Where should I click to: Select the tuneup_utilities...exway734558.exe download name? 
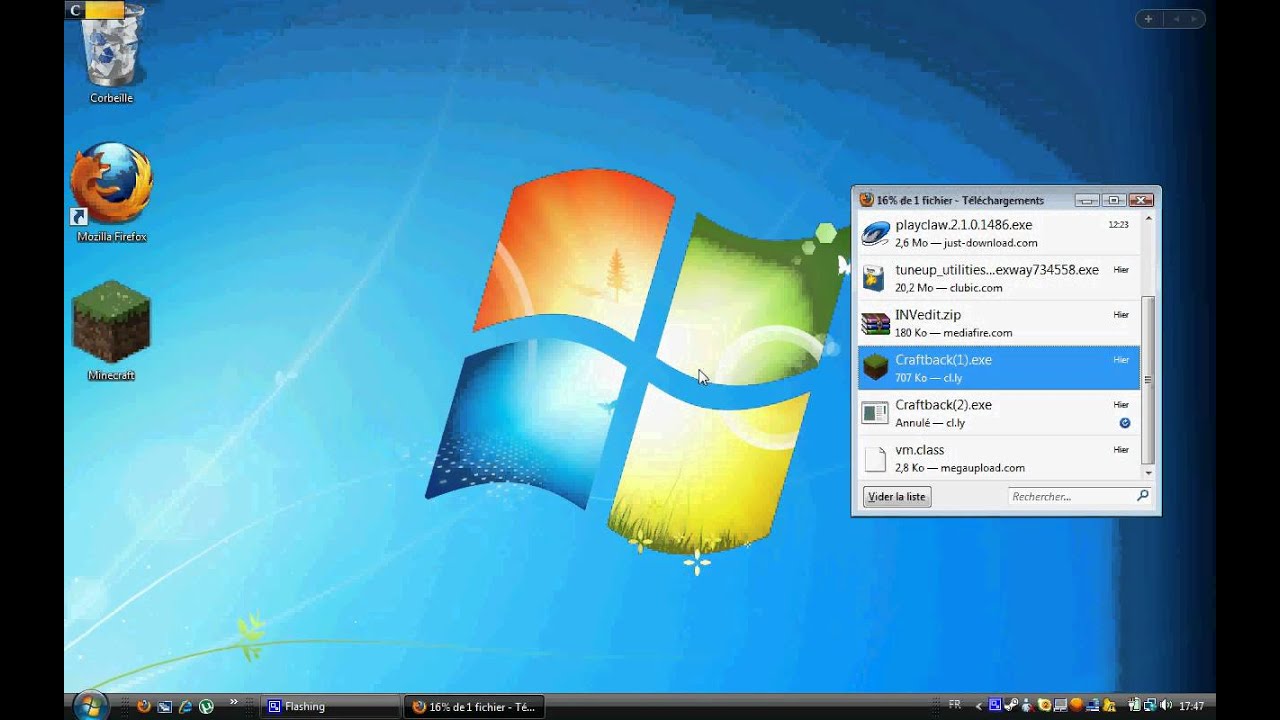pos(997,270)
